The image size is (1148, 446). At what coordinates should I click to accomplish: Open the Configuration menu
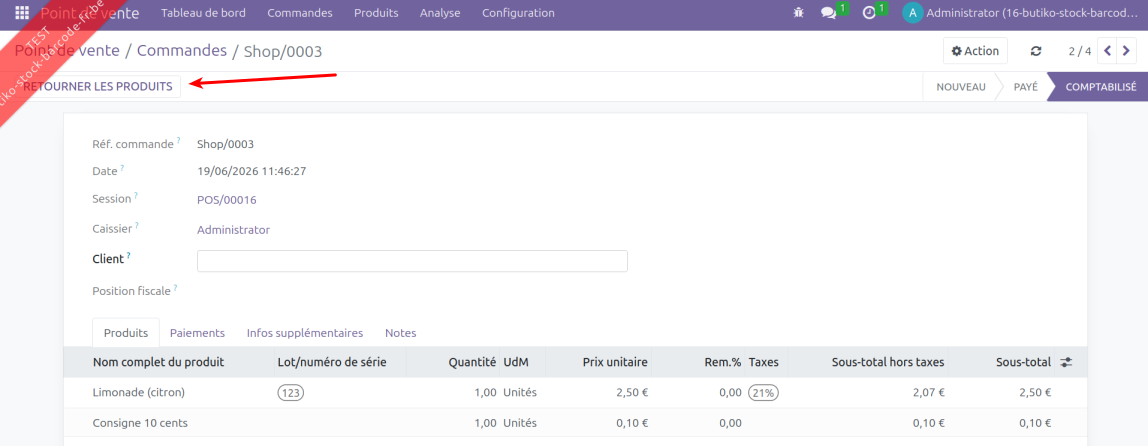pos(518,12)
